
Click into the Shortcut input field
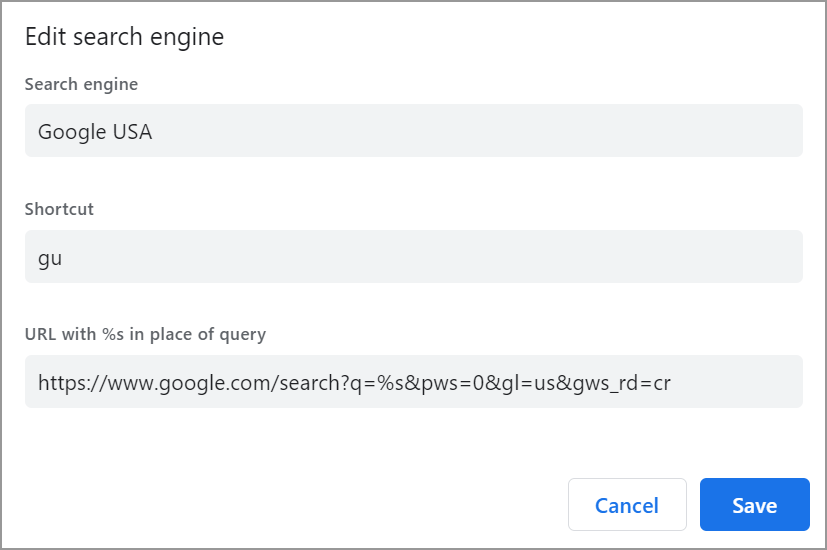[414, 257]
